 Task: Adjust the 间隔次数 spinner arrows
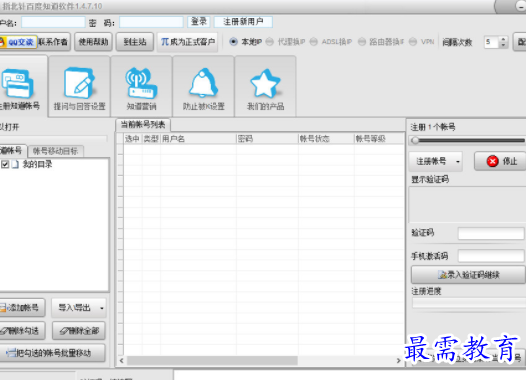tap(503, 42)
